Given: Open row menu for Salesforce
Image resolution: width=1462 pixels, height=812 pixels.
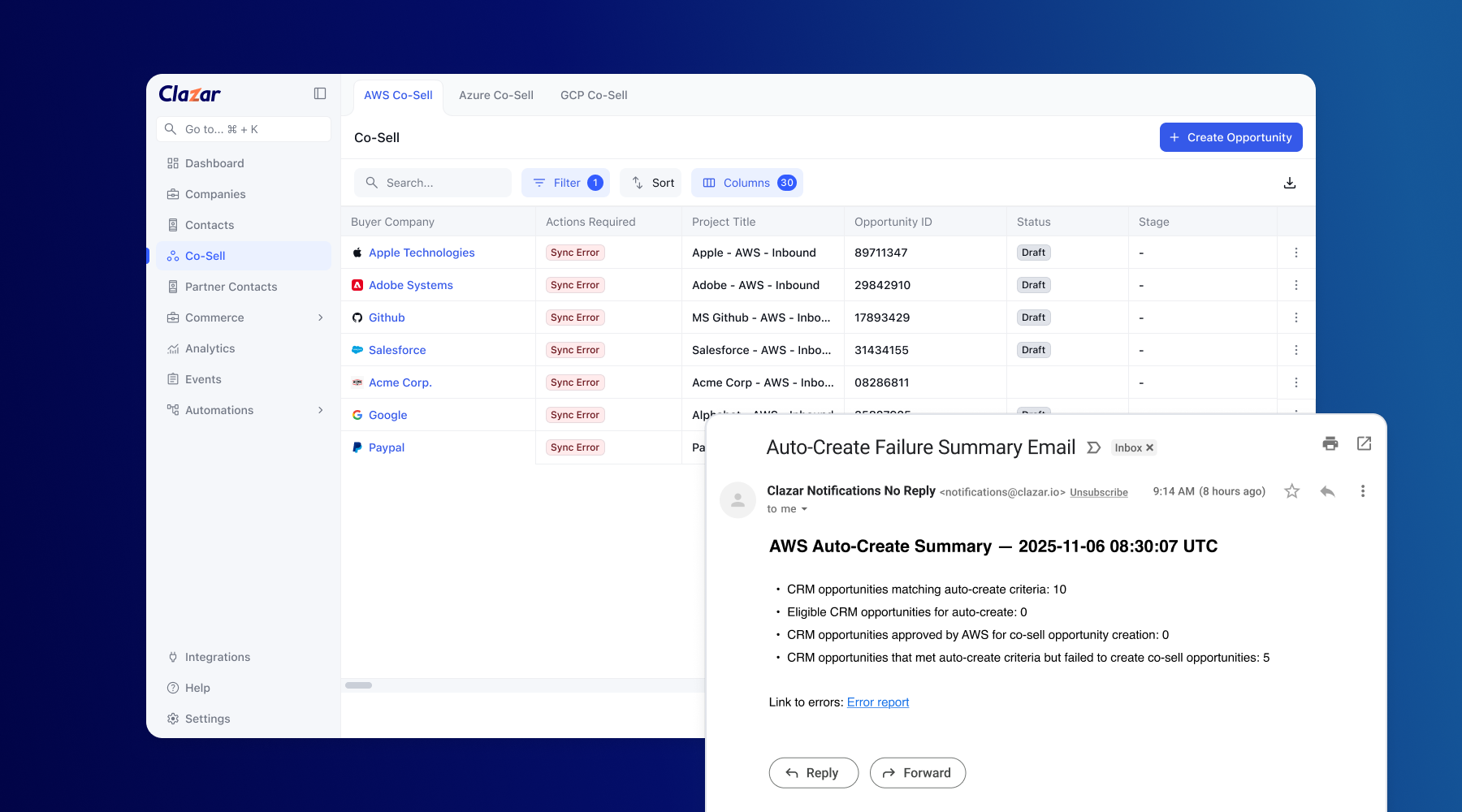Looking at the screenshot, I should [1296, 350].
